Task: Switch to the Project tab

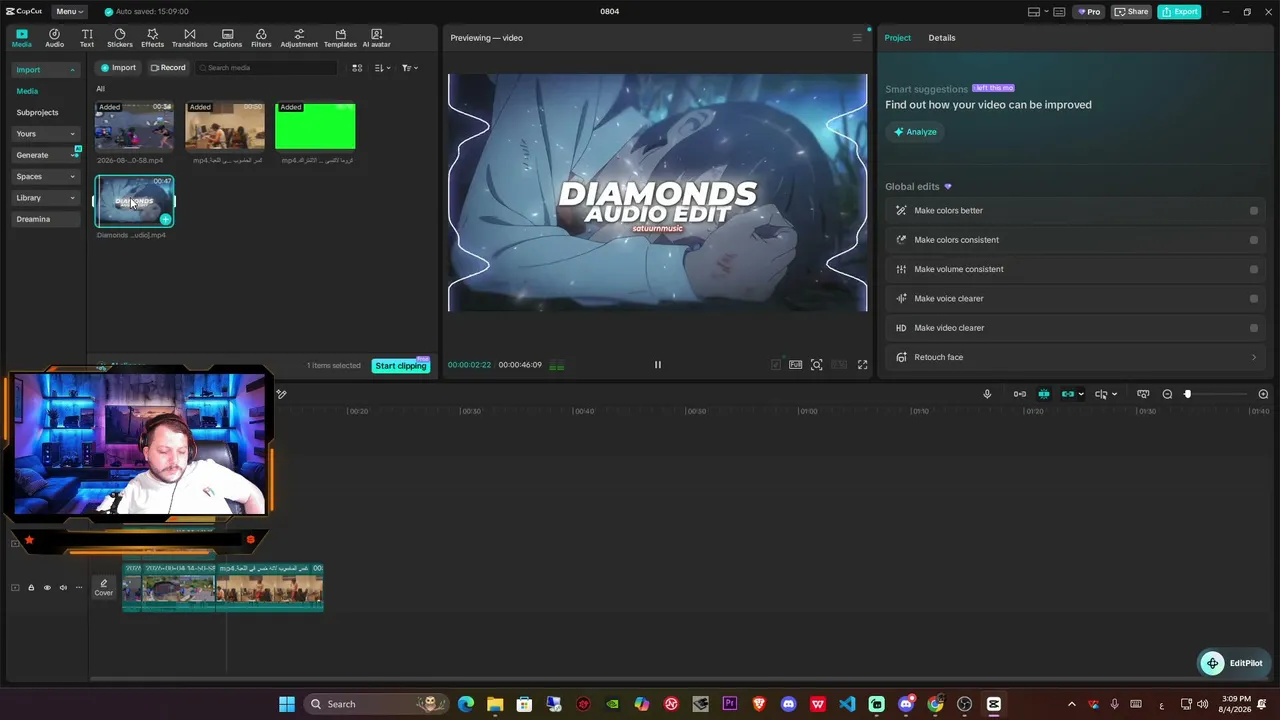Action: 898,38
